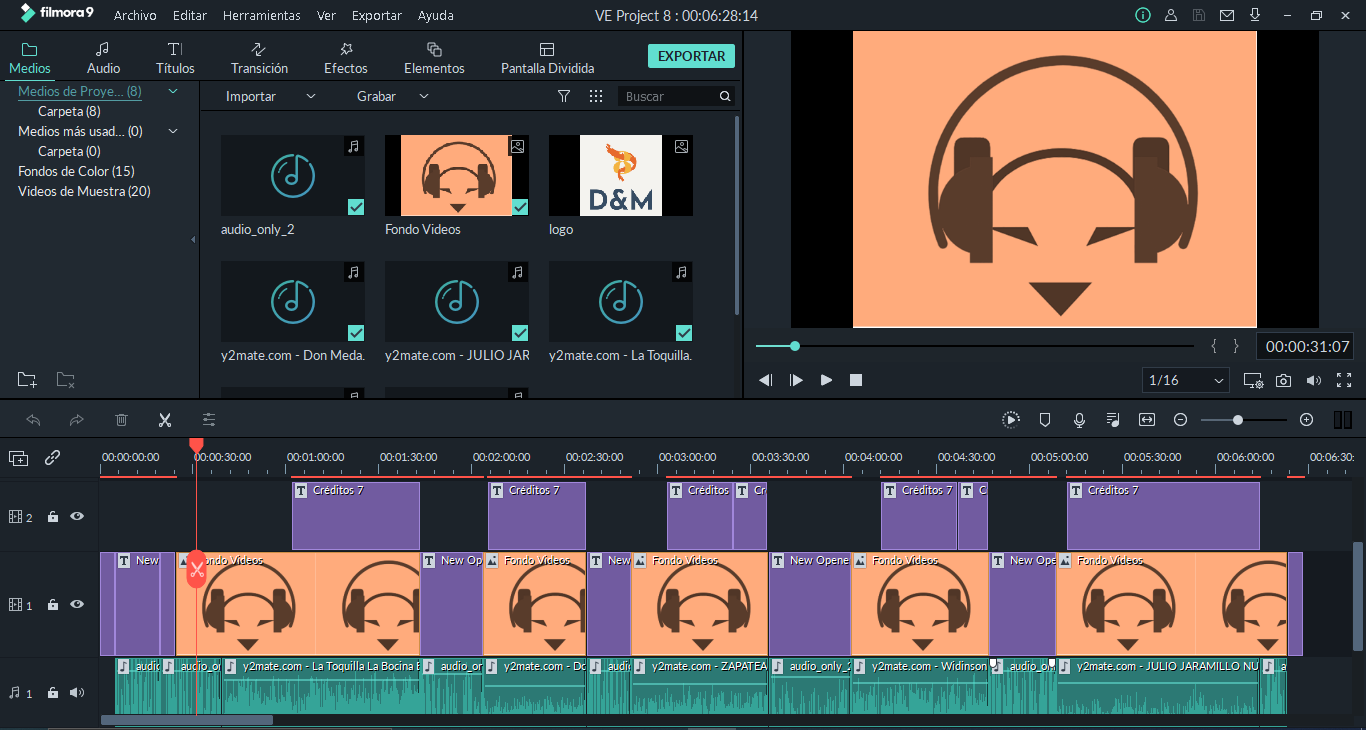
Task: Open the Exportar menu
Action: 377,16
